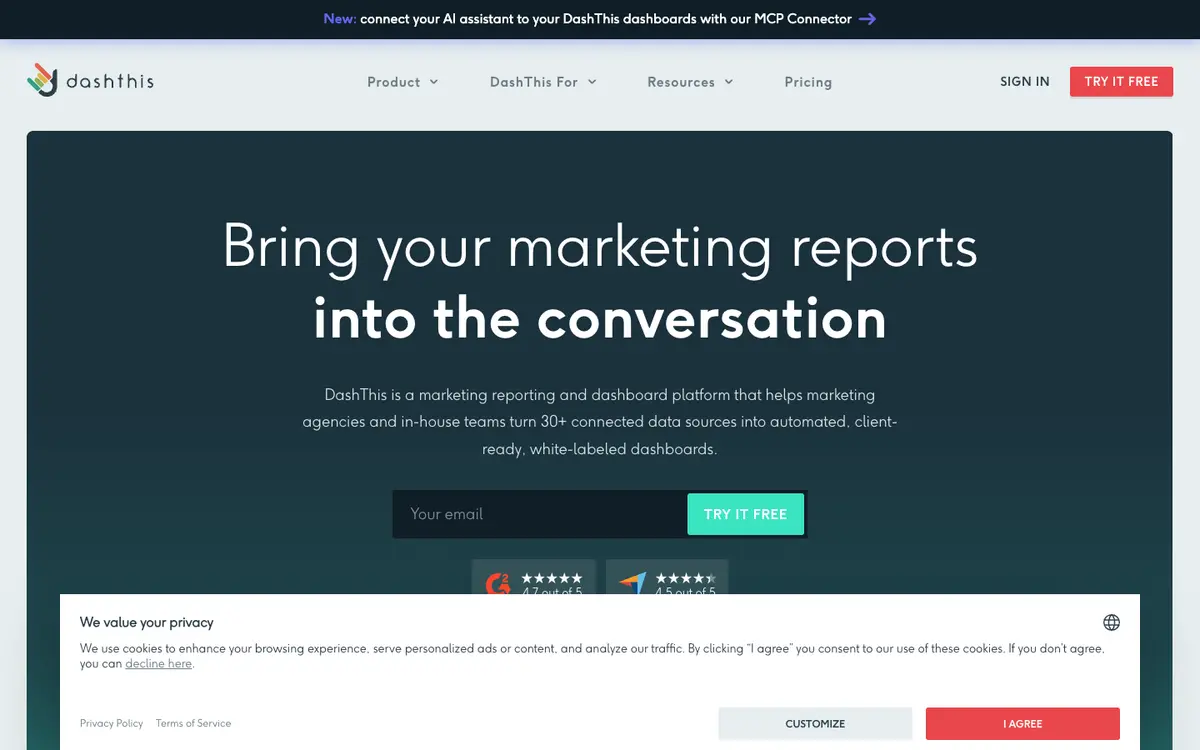Click the MCP Connector announcement link
The image size is (1200, 750).
tap(600, 19)
